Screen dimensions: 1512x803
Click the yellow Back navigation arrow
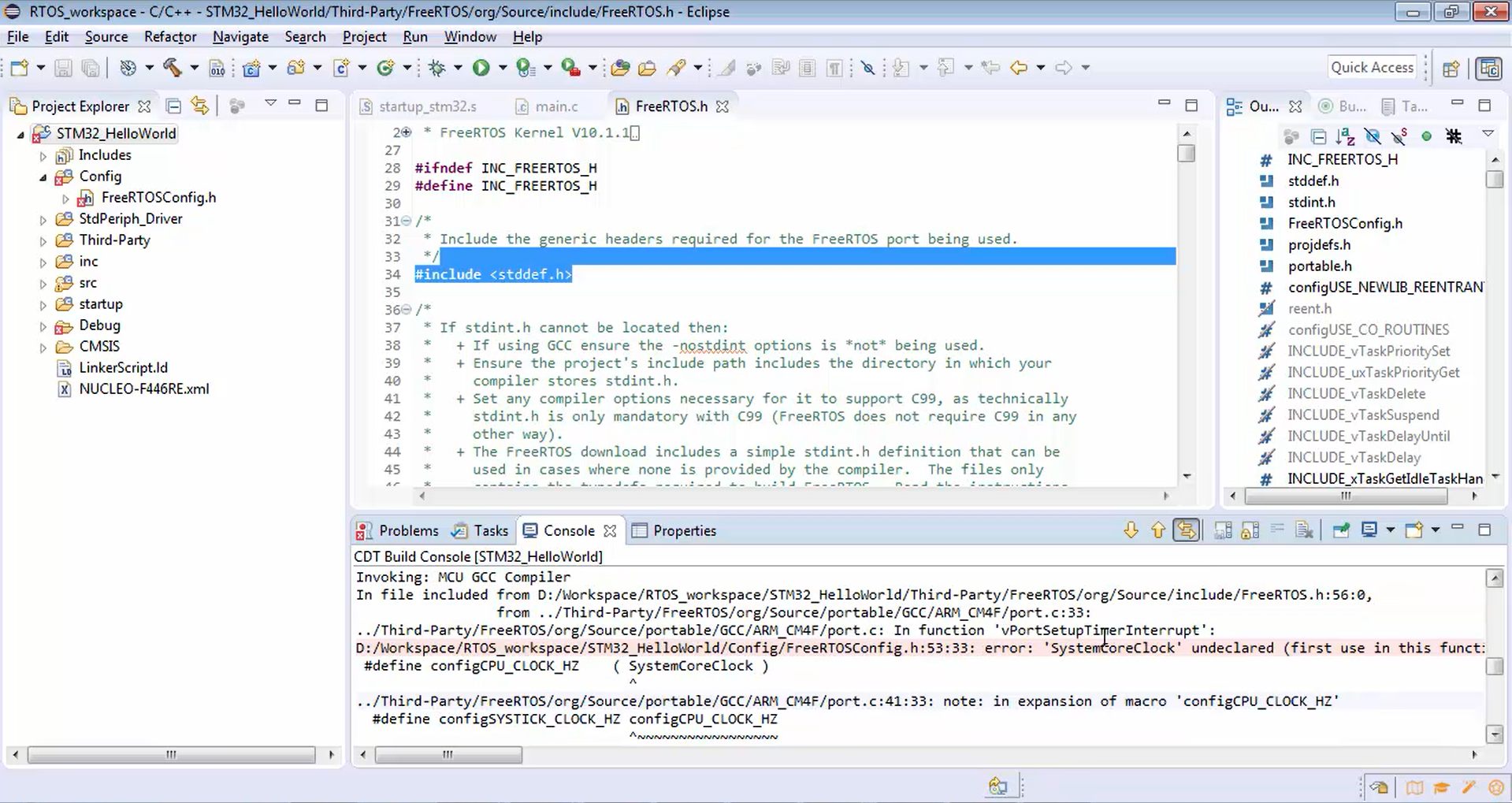click(x=1019, y=68)
